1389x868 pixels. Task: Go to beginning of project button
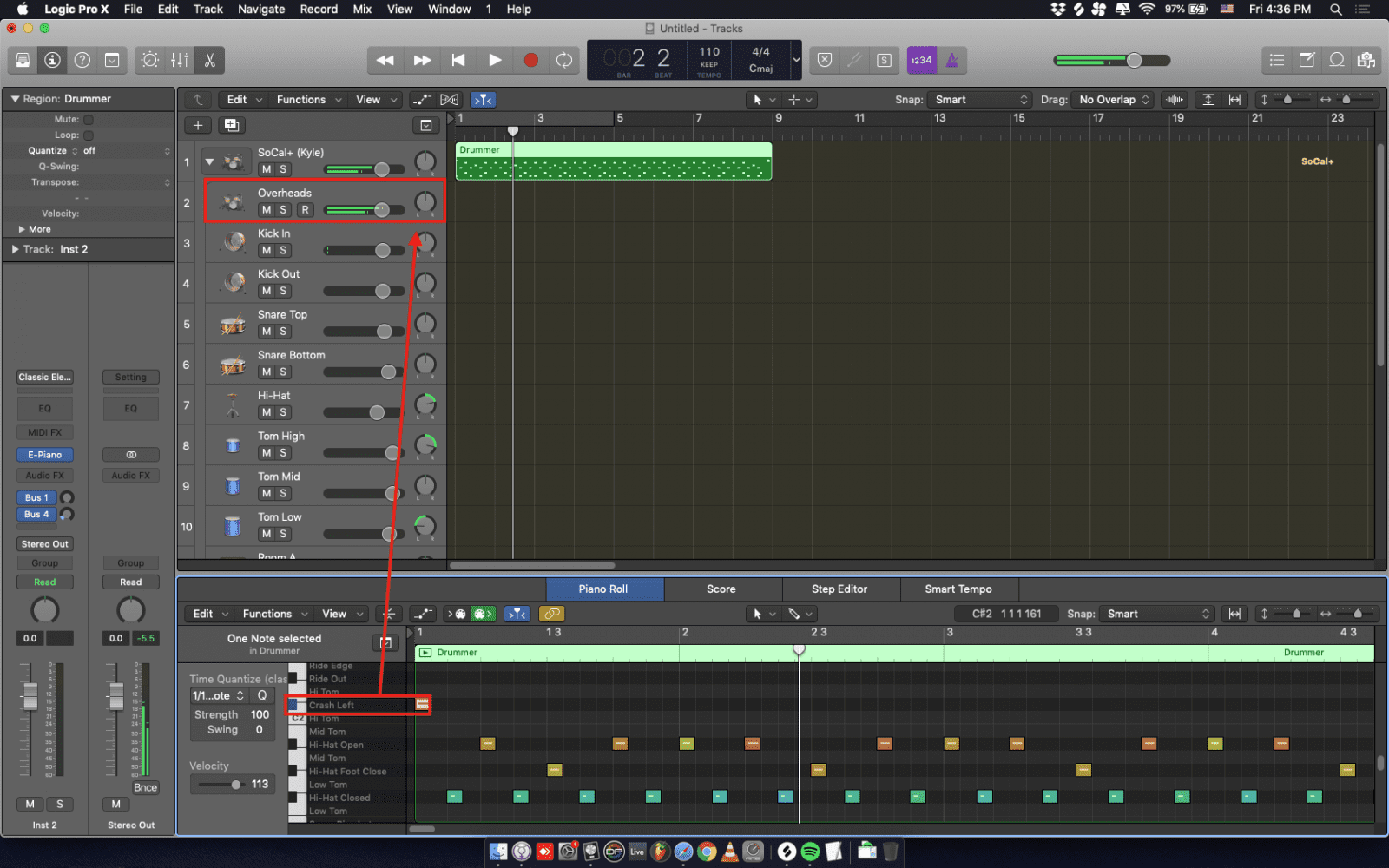(x=458, y=60)
